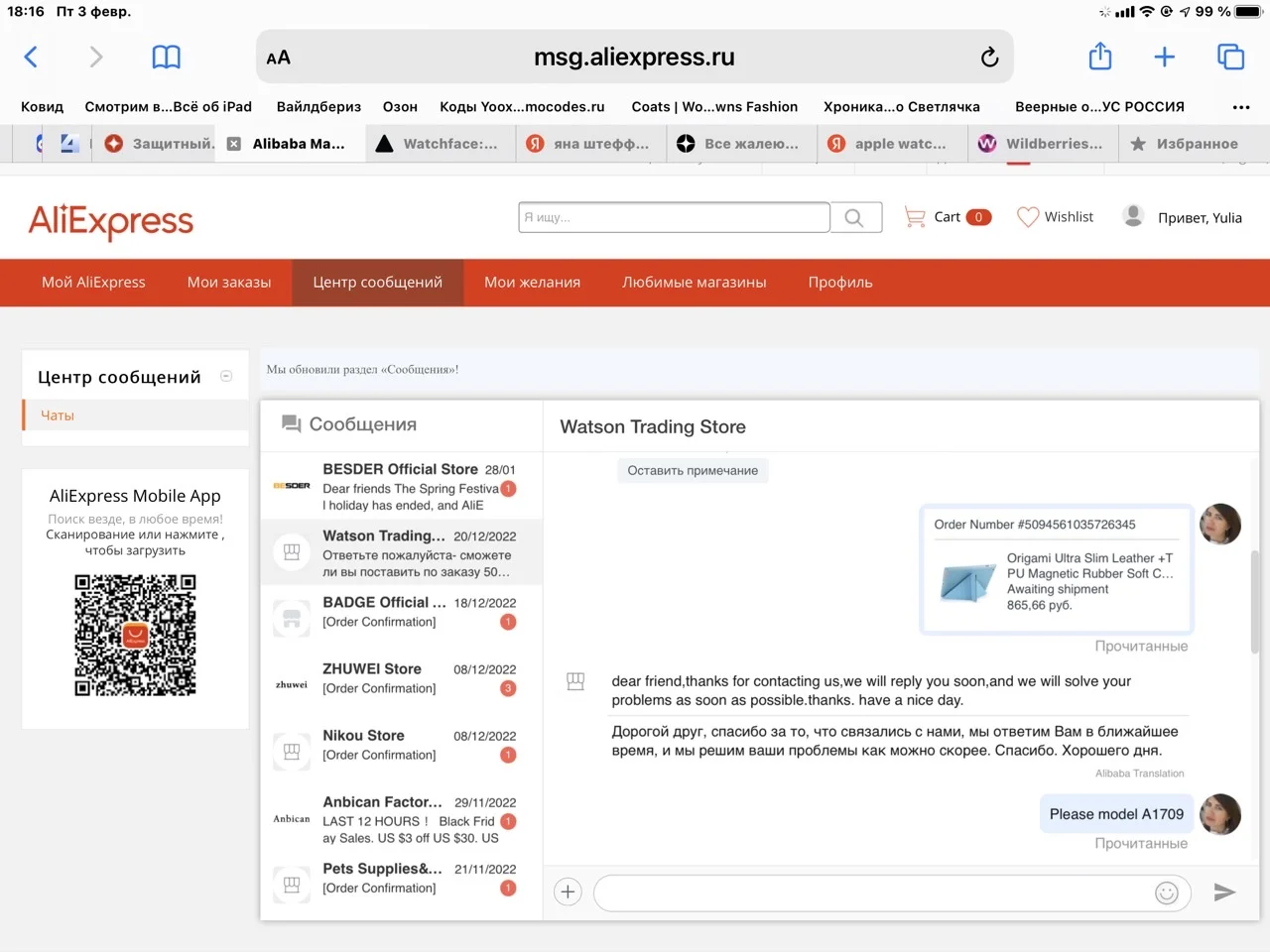Click the search magnifier button
The image size is (1270, 952).
(854, 217)
